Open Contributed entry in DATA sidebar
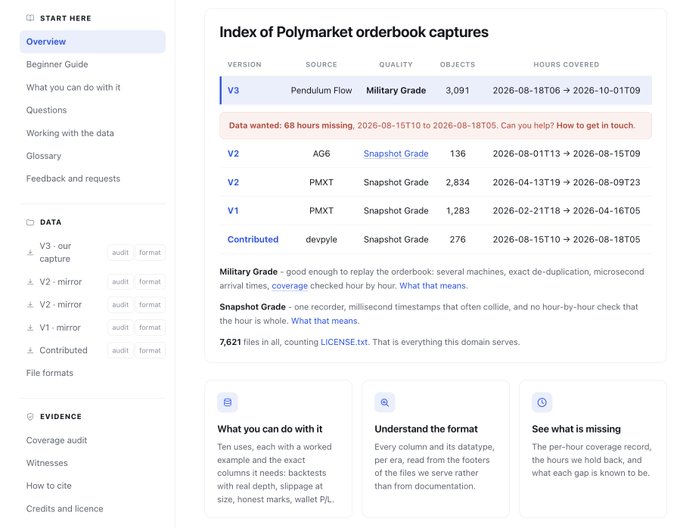Image resolution: width=680 pixels, height=528 pixels. (63, 350)
